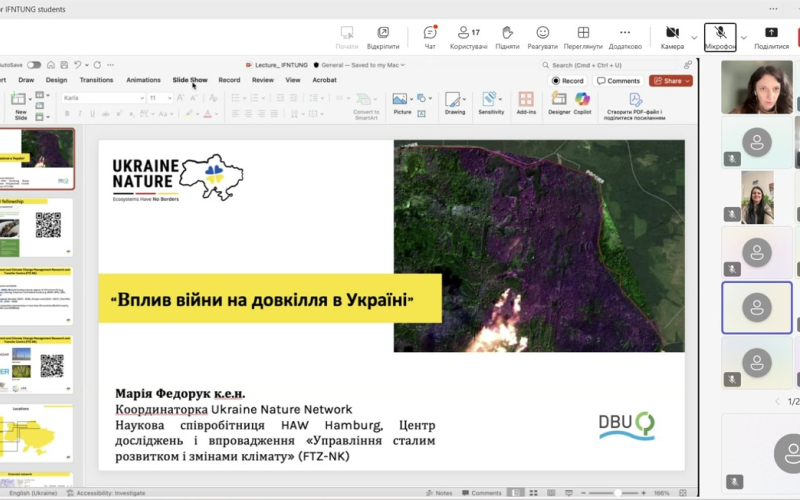The height and width of the screenshot is (500, 800).
Task: Toggle the AutoSave switch
Action: (x=34, y=65)
